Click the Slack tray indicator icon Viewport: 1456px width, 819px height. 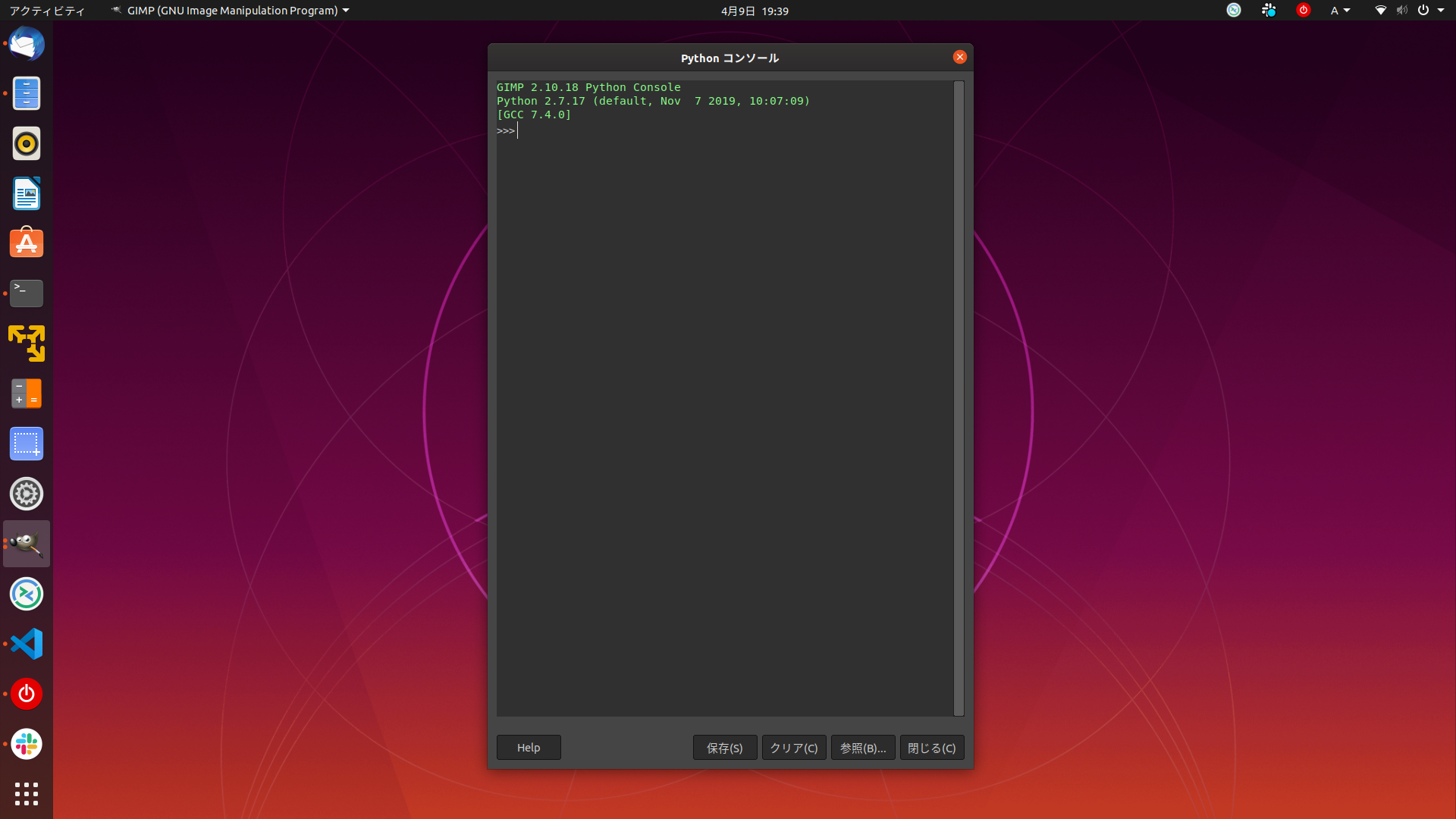(x=1269, y=10)
